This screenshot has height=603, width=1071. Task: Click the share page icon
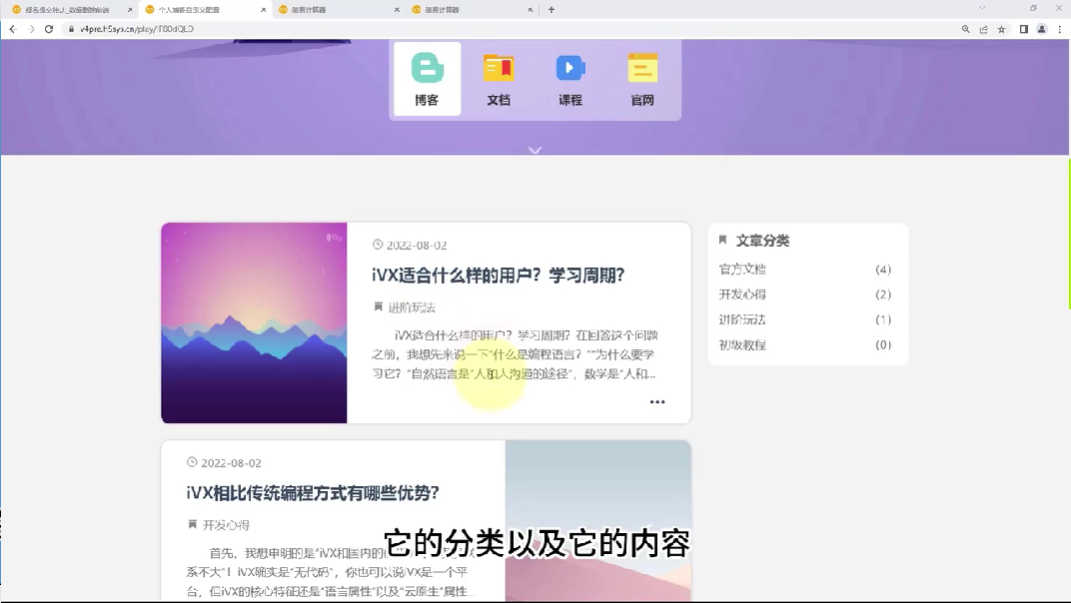(x=984, y=29)
